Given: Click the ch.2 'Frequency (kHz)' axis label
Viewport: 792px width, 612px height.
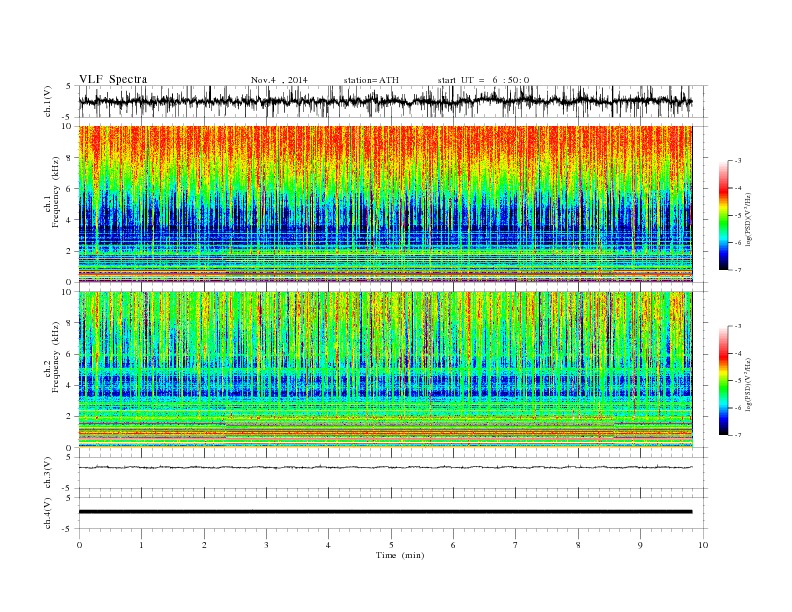Looking at the screenshot, I should 56,356.
